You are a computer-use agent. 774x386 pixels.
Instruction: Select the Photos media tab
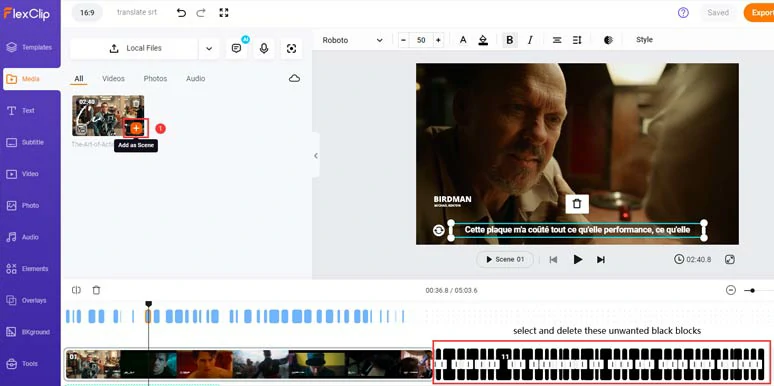click(x=155, y=78)
